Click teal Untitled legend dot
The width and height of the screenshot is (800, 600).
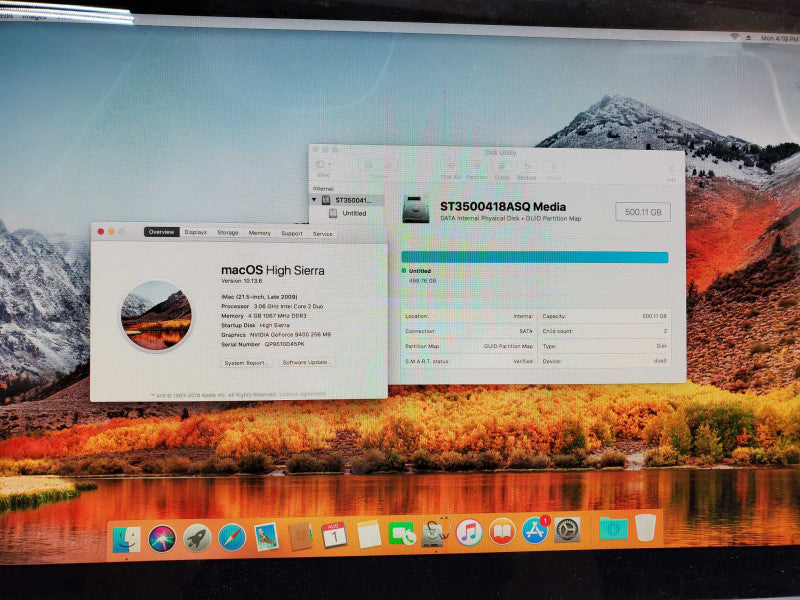coord(404,270)
